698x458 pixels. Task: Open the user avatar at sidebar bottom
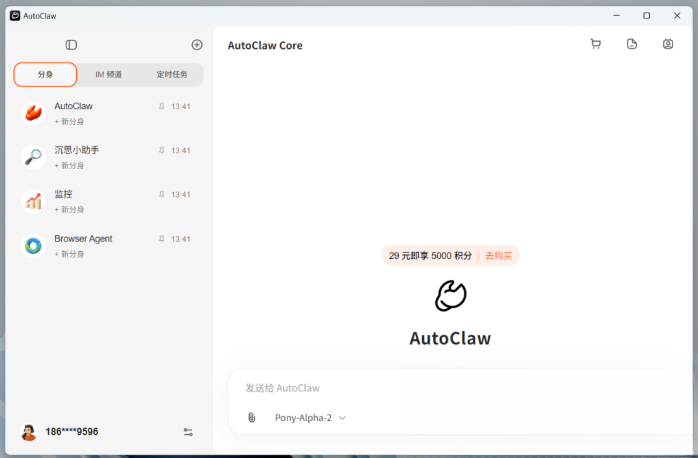(x=29, y=432)
